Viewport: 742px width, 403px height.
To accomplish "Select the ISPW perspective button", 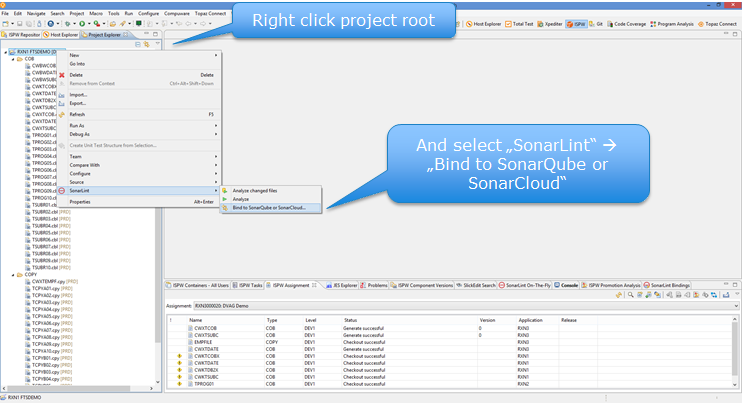I will click(576, 24).
